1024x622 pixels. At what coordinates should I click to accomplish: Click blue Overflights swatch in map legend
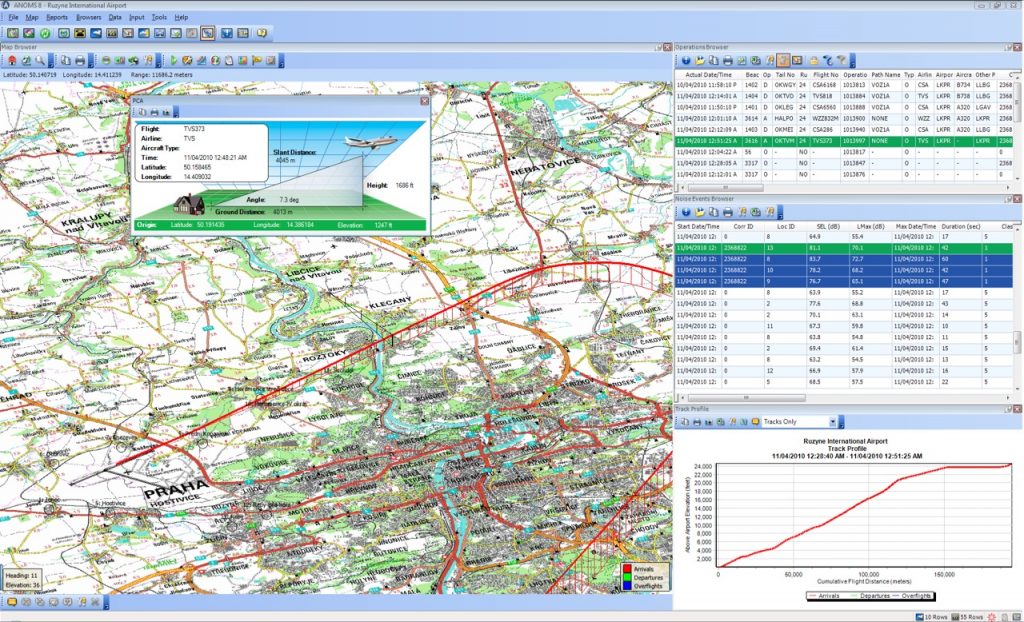(x=627, y=586)
